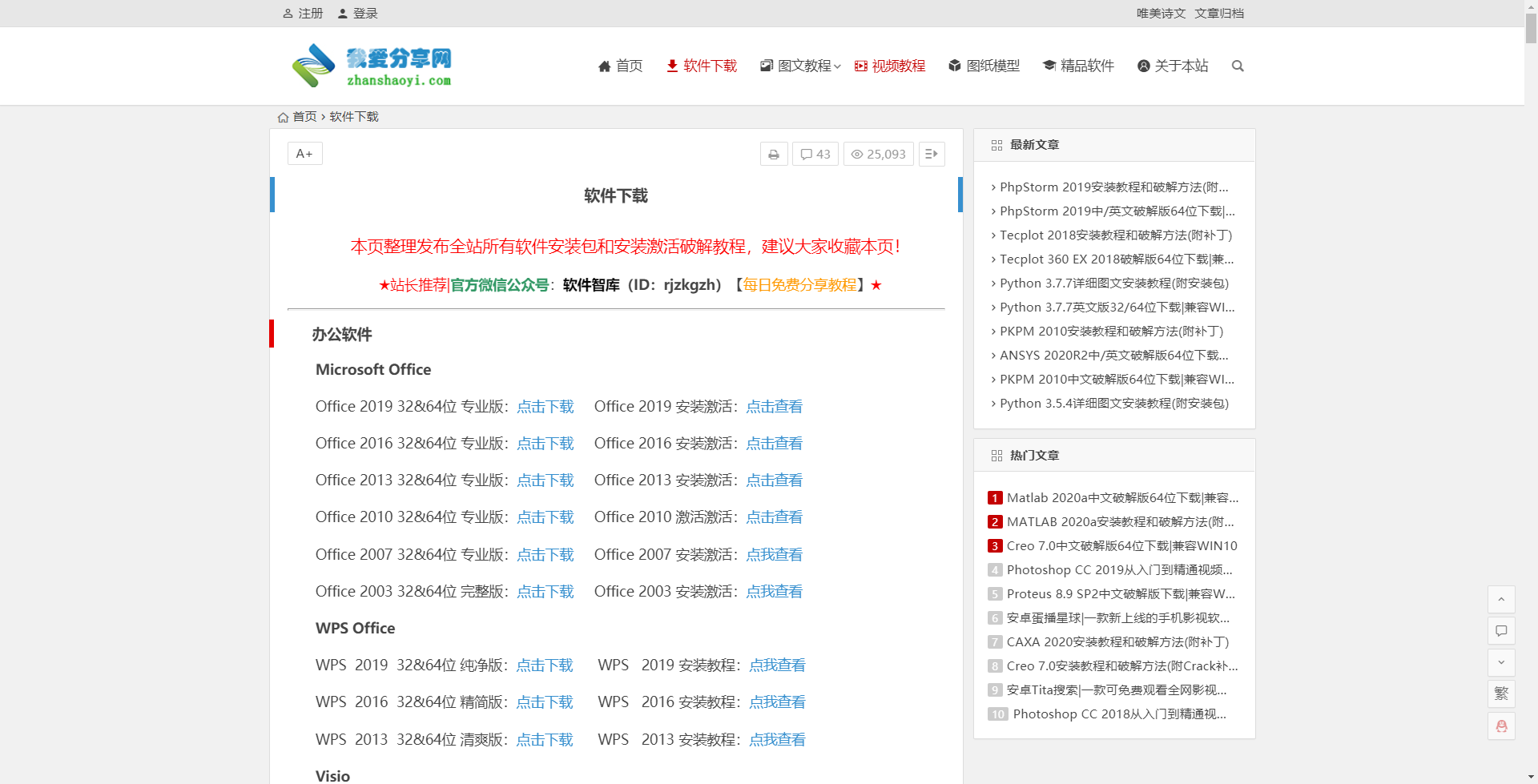1538x784 pixels.
Task: Click the home icon in breadcrumb
Action: pyautogui.click(x=283, y=117)
